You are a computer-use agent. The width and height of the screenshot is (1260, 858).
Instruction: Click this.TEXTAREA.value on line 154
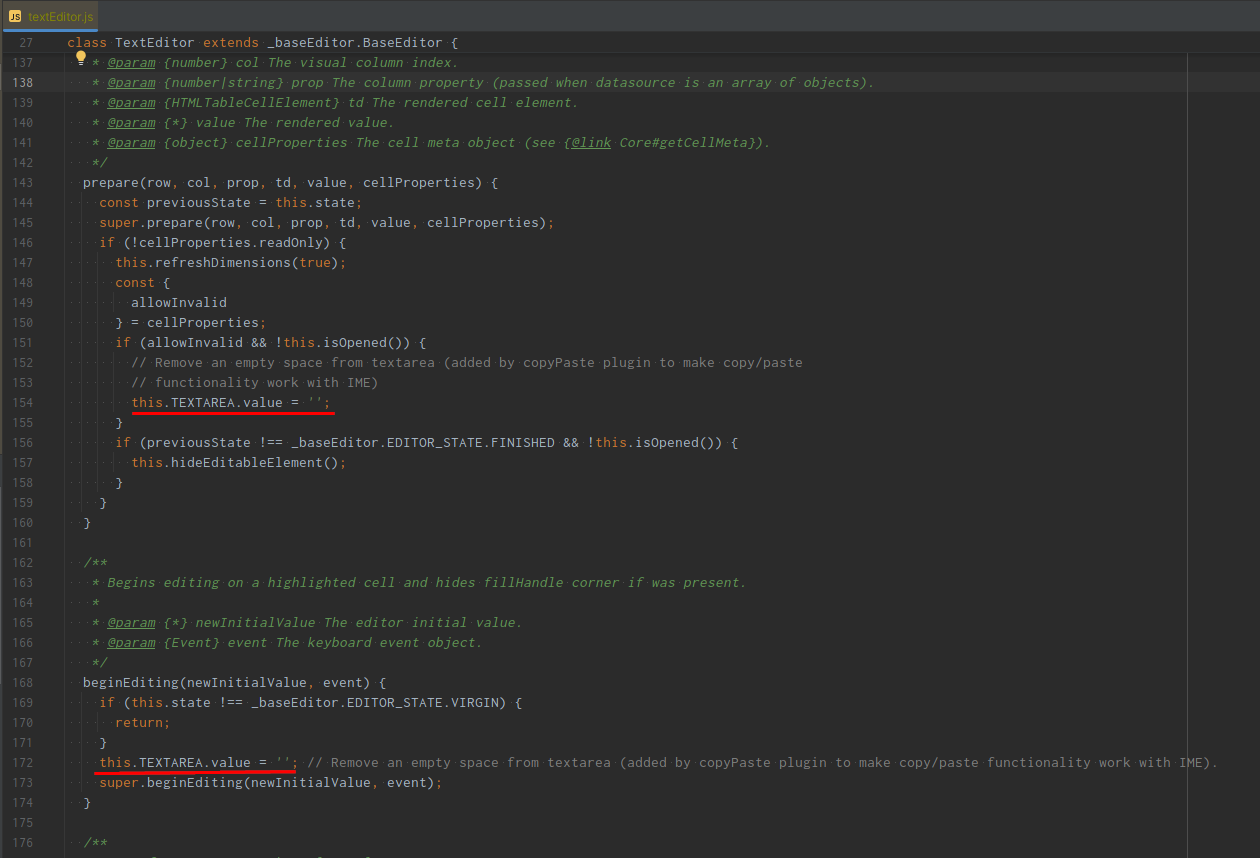207,402
